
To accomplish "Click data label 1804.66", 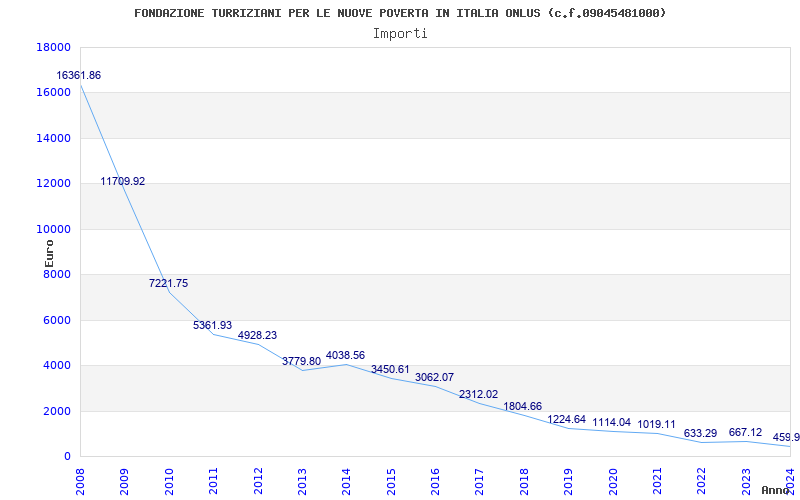I will [x=522, y=407].
